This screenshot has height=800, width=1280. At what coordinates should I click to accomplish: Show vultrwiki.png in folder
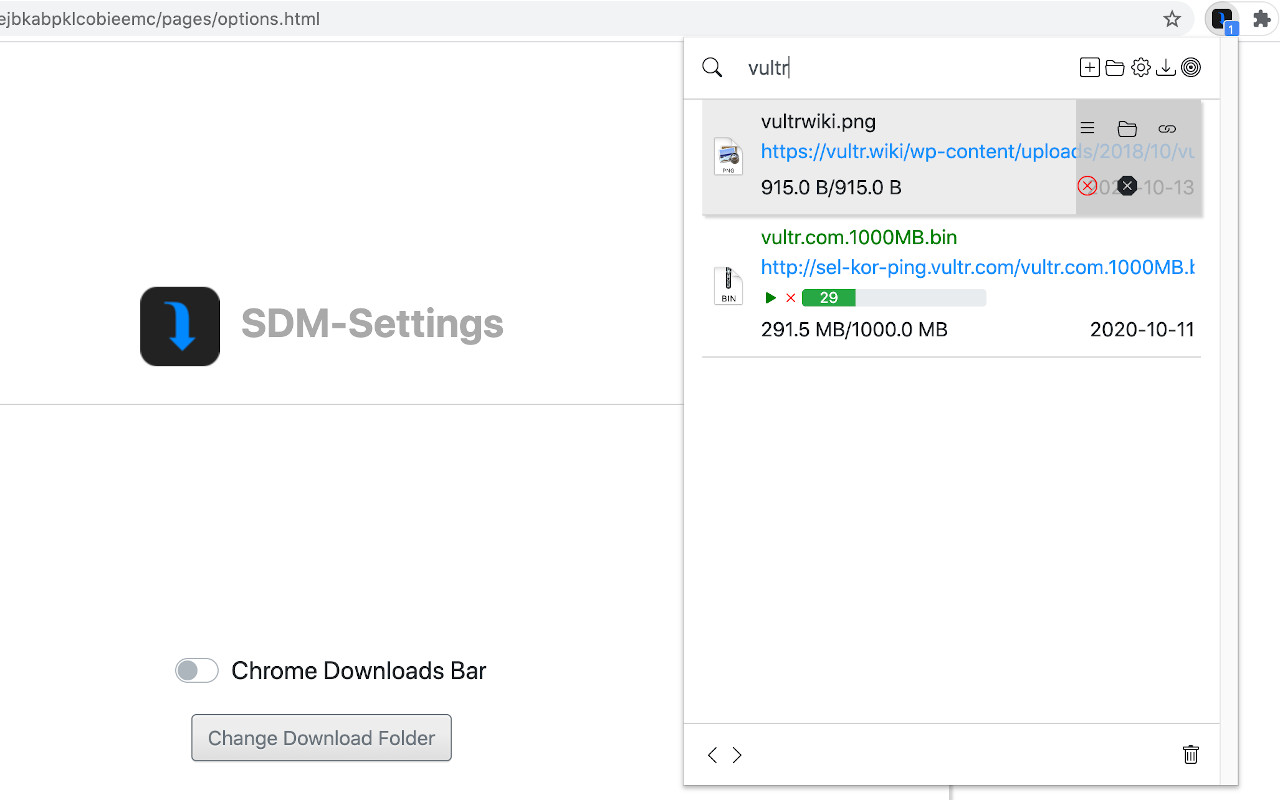1127,128
